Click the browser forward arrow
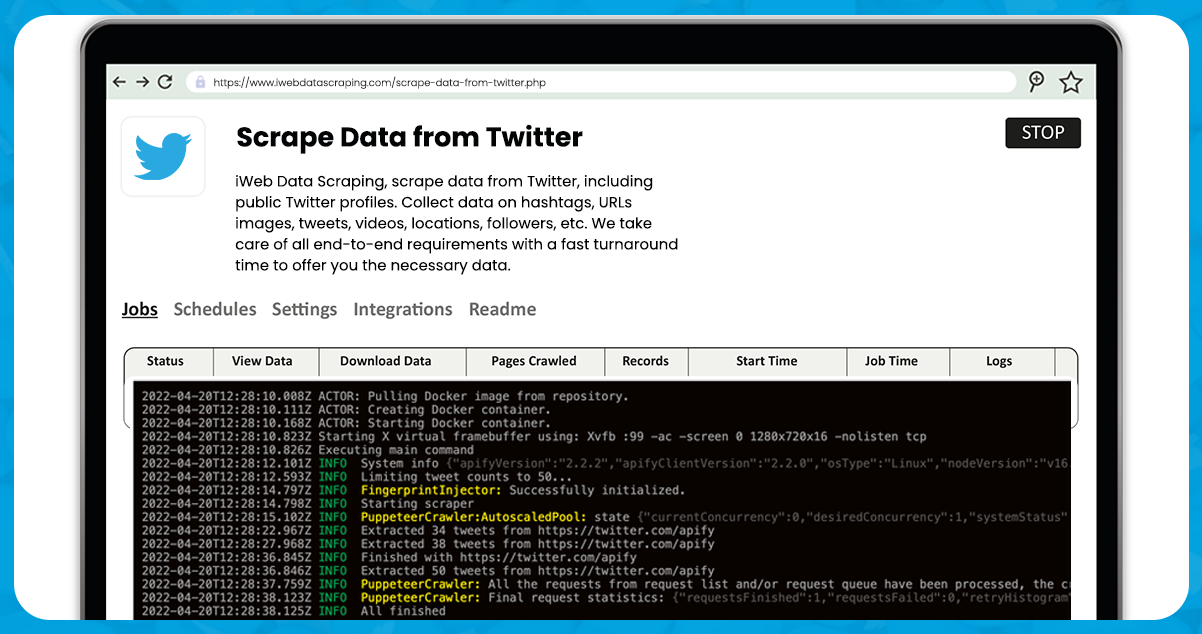Screen dimensions: 1202x634 click(142, 82)
